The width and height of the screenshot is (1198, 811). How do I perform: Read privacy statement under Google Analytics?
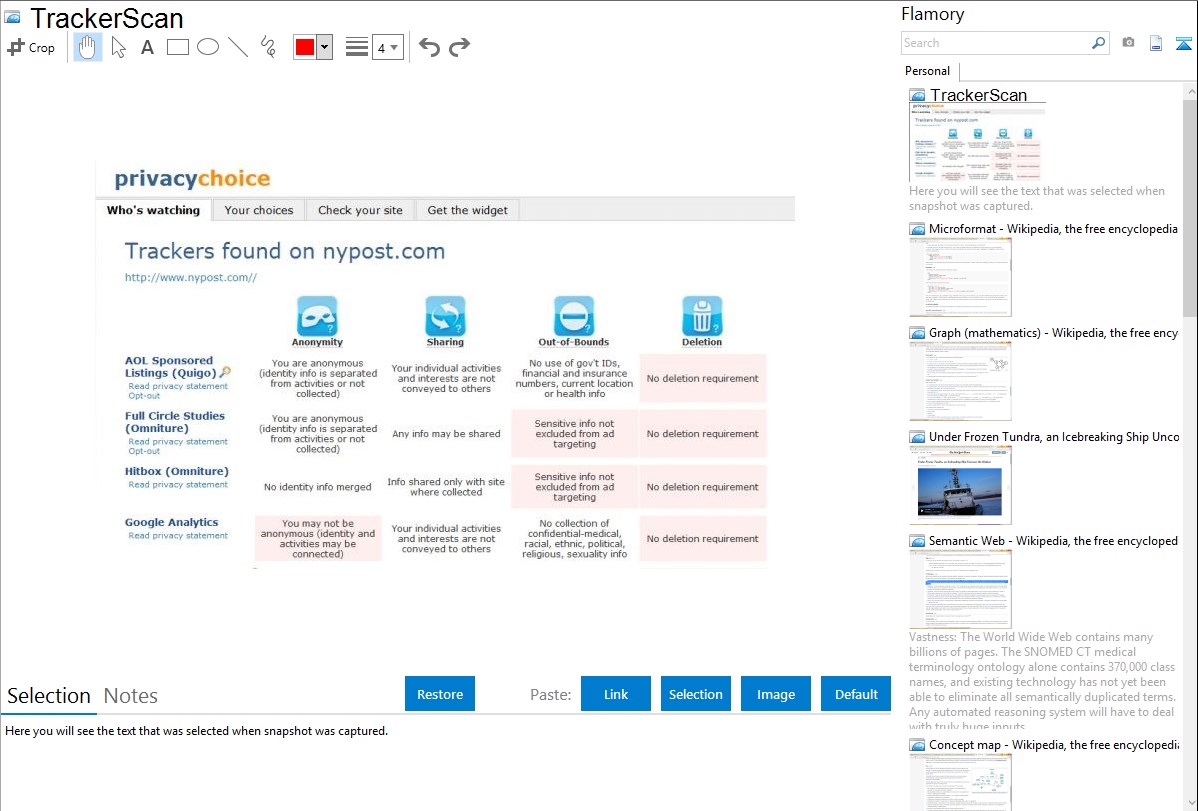178,536
